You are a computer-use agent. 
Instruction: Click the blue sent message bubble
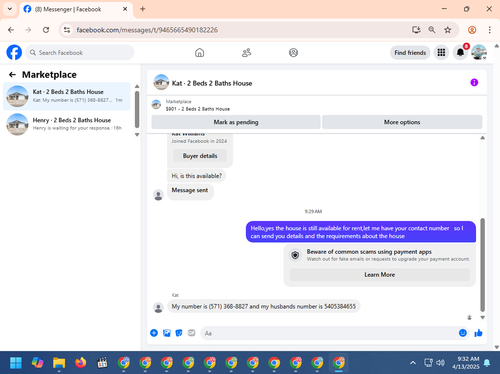pyautogui.click(x=361, y=232)
